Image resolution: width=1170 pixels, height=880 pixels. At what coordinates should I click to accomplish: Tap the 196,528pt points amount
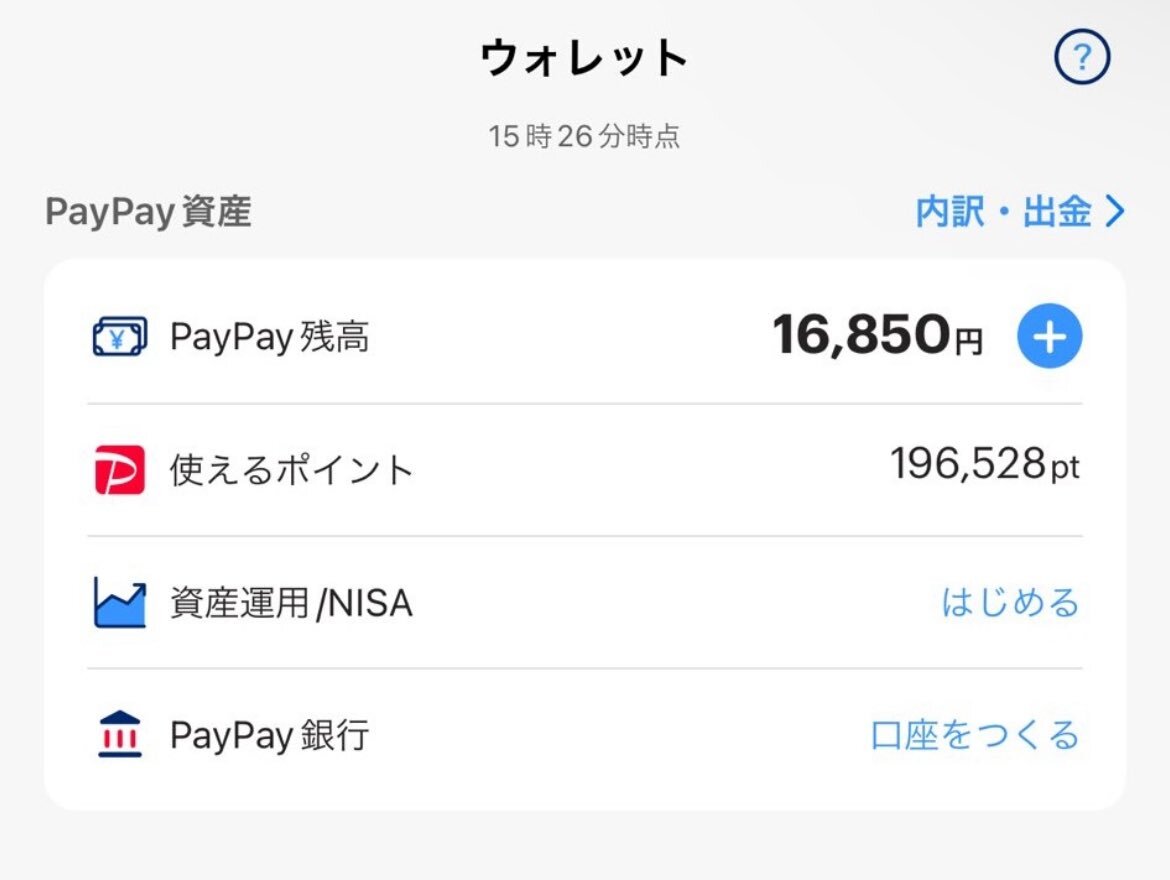coord(985,464)
